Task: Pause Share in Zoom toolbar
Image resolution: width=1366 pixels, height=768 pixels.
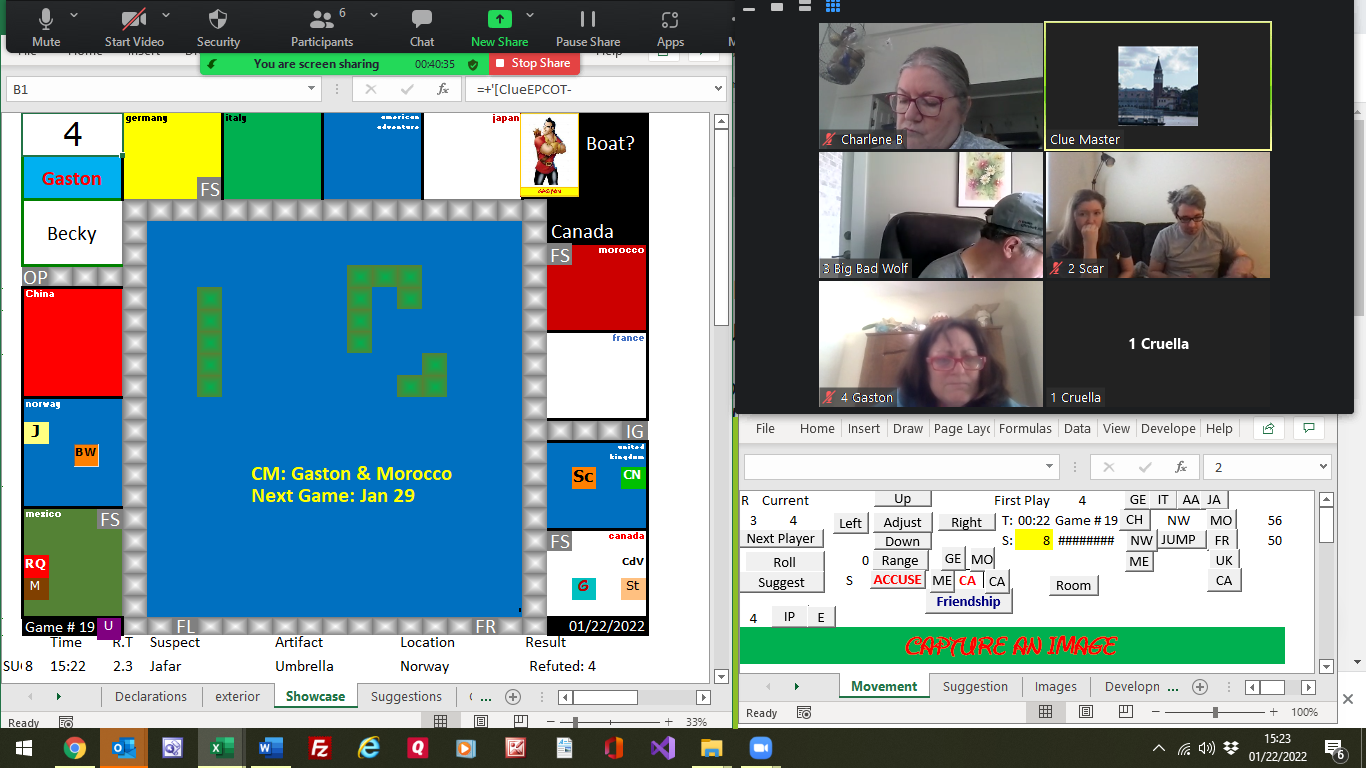Action: point(588,27)
